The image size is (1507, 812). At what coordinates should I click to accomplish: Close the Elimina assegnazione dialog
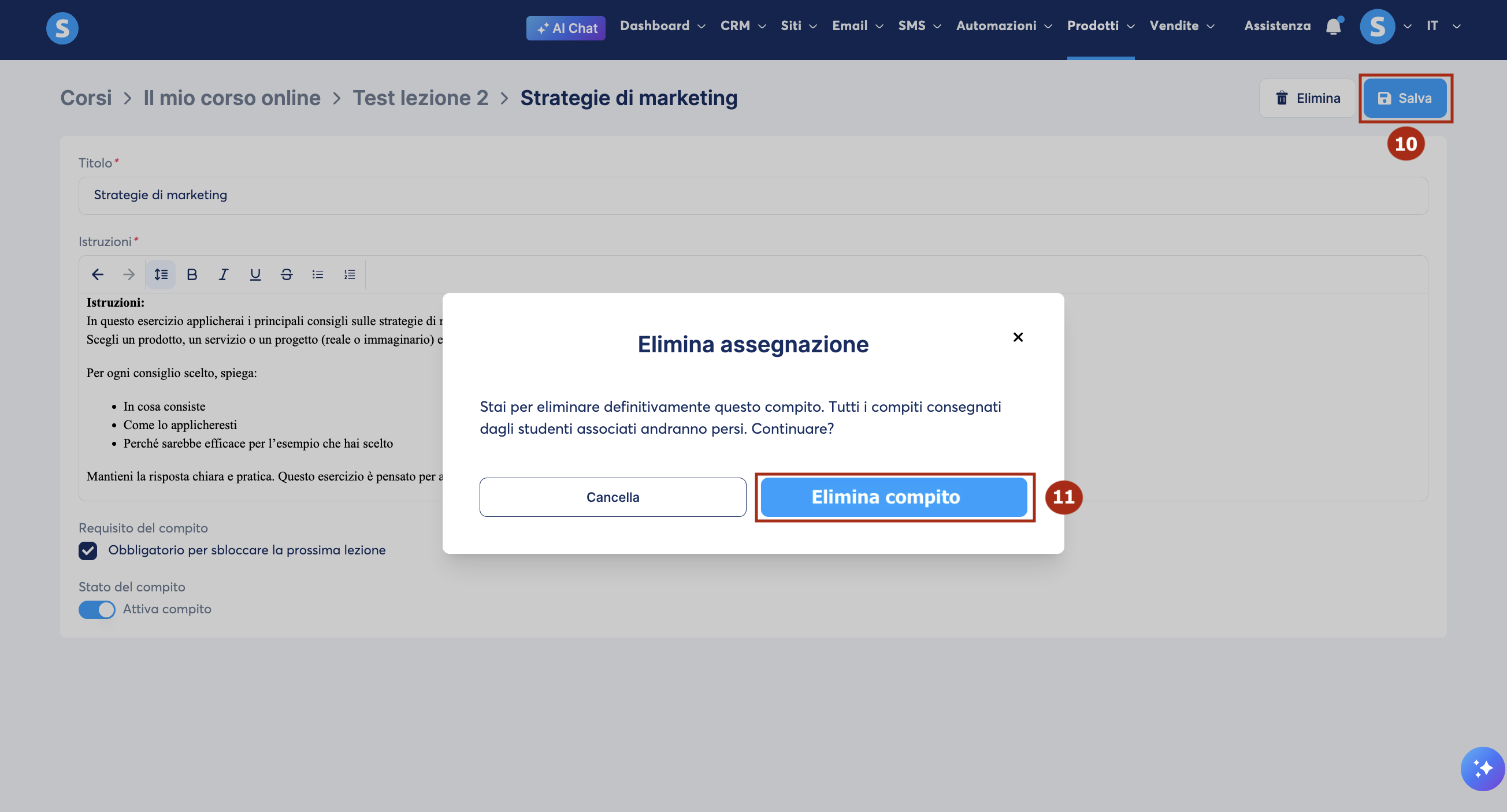click(1018, 337)
